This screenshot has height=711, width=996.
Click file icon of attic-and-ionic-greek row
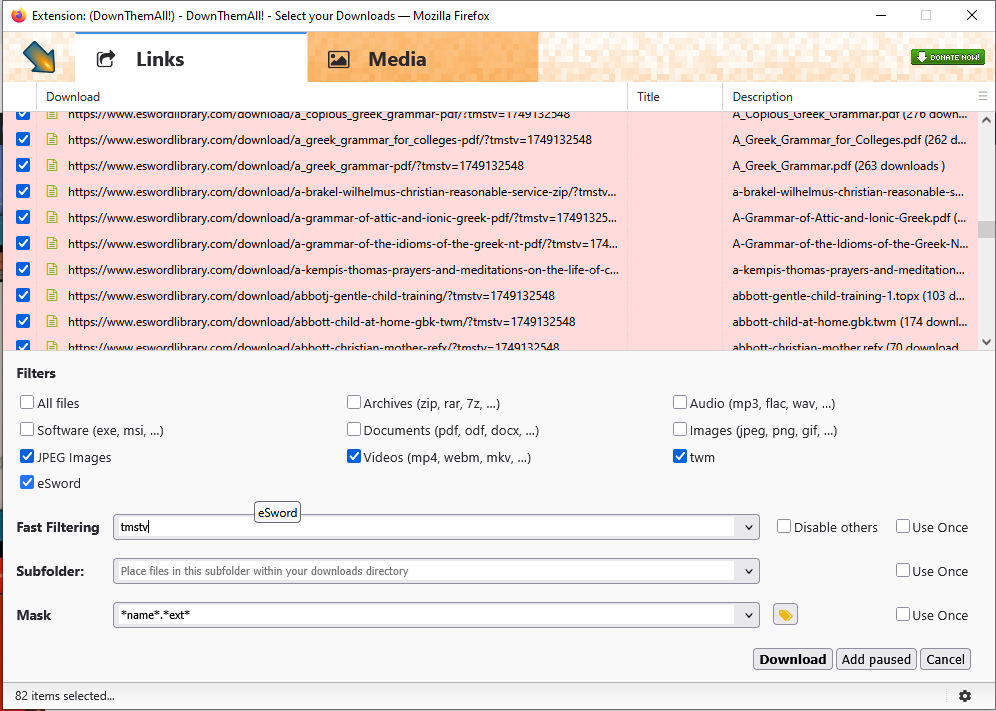point(52,217)
